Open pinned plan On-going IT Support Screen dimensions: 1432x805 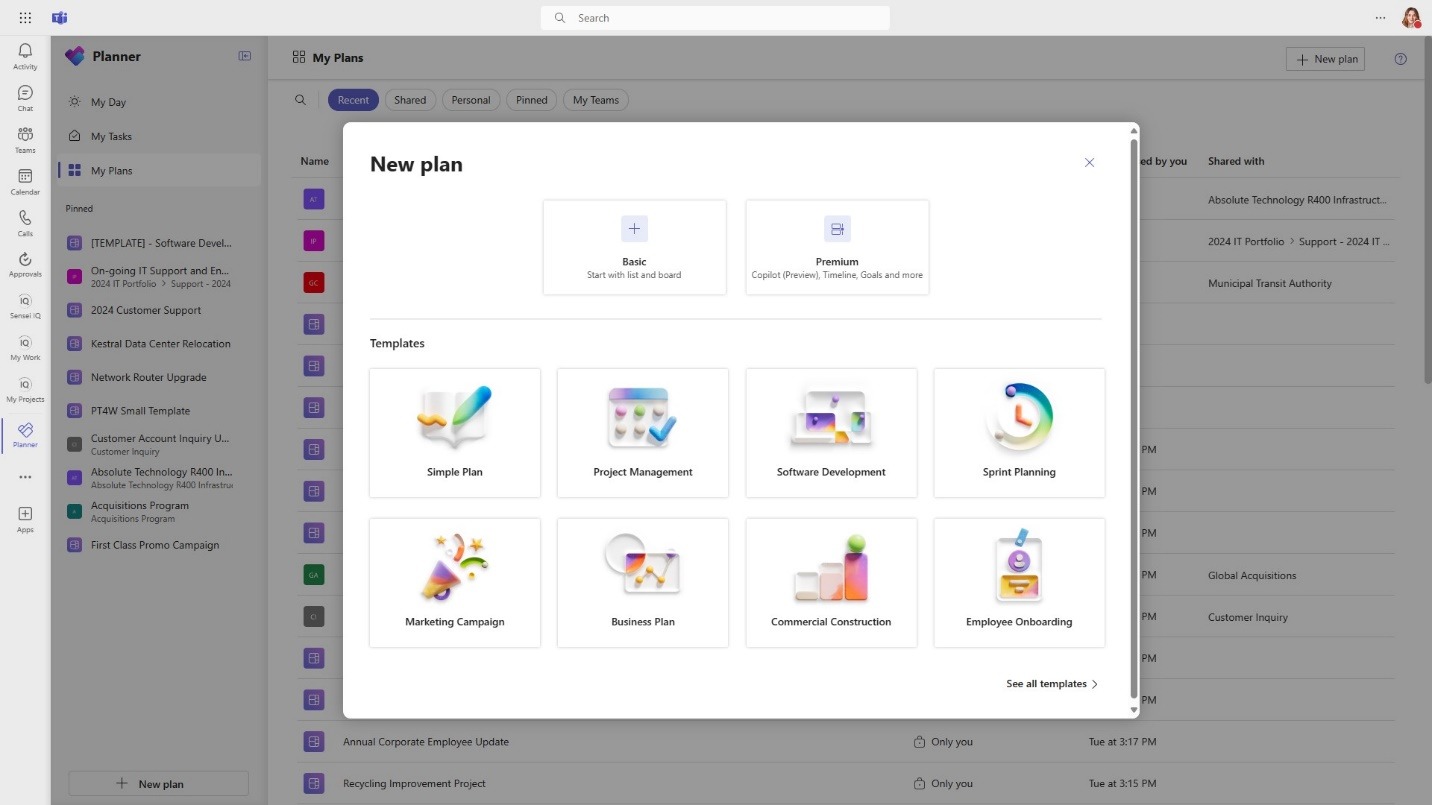pos(159,276)
